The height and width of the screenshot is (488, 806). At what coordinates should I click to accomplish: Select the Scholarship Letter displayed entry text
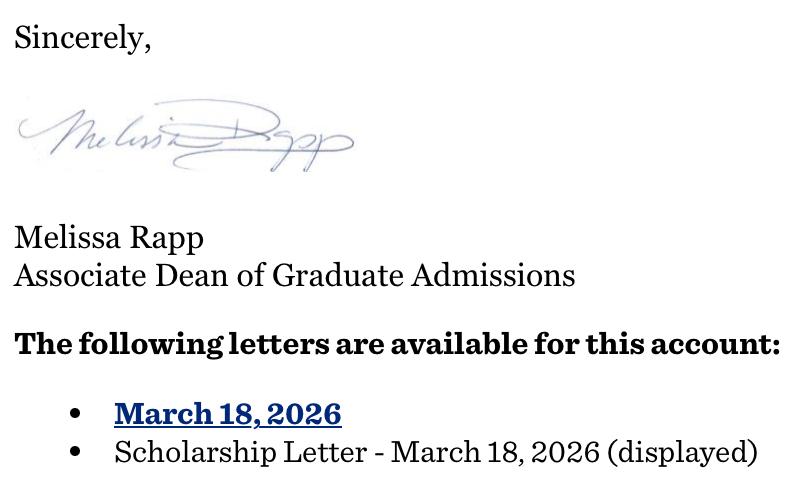(x=435, y=452)
